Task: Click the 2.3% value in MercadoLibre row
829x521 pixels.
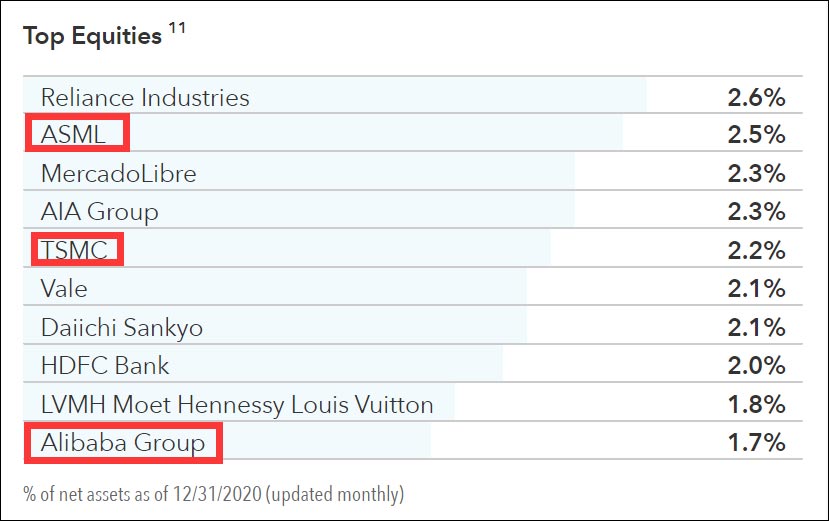Action: [757, 174]
